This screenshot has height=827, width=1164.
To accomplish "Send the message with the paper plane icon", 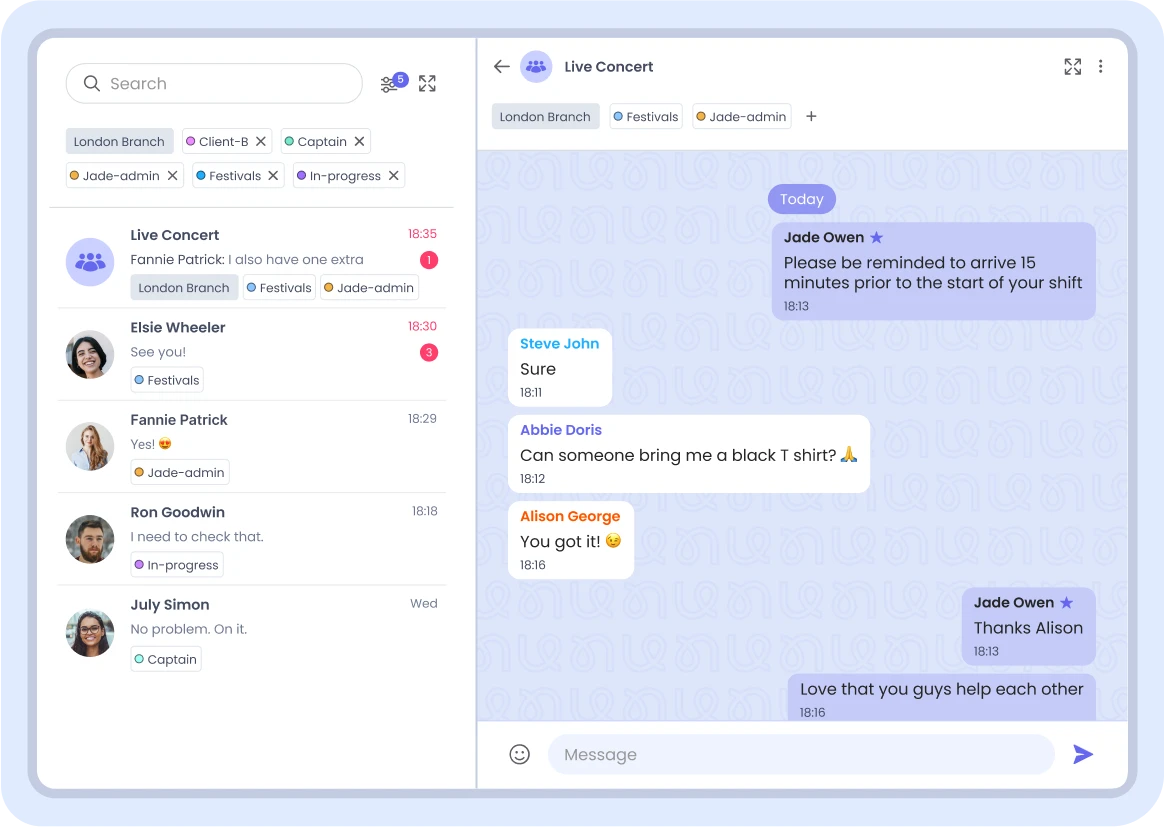I will click(1083, 754).
